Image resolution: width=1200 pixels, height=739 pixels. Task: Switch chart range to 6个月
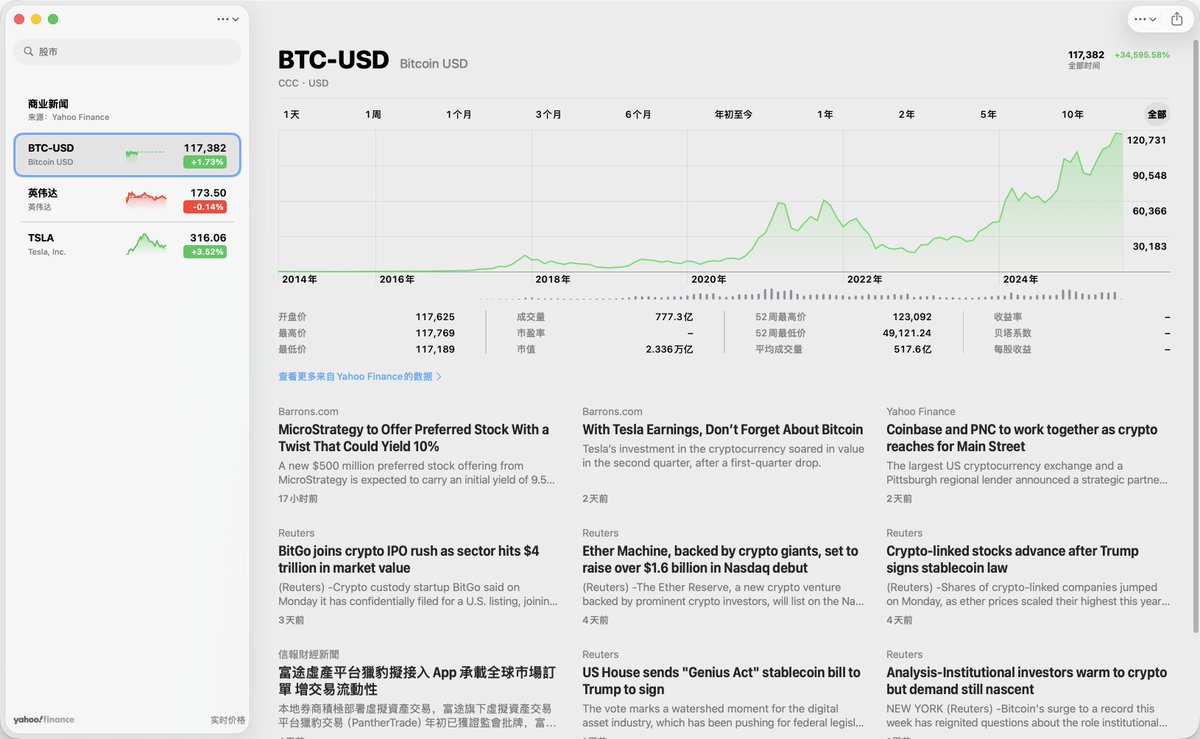639,115
